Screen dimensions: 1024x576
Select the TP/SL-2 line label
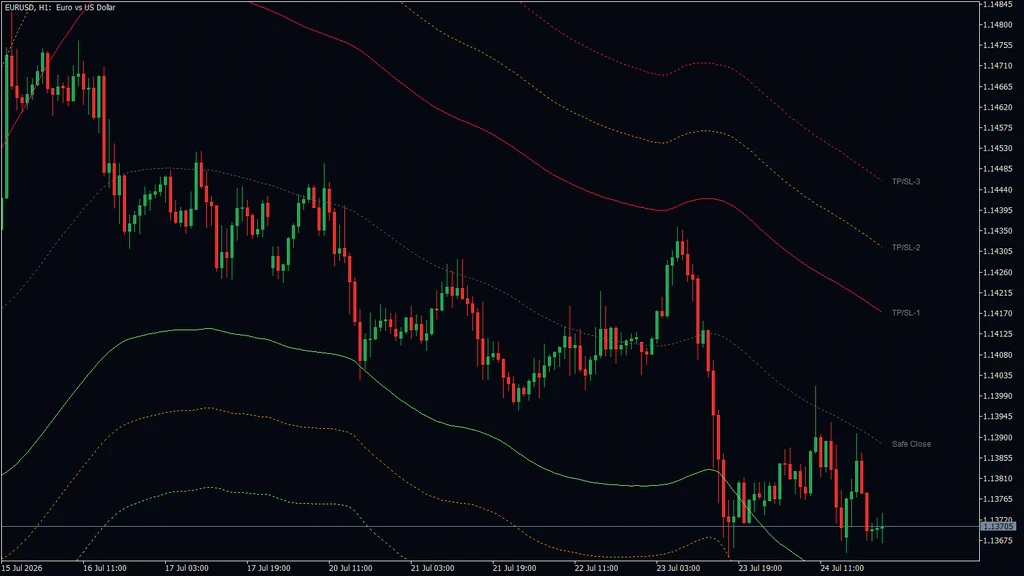(x=906, y=248)
